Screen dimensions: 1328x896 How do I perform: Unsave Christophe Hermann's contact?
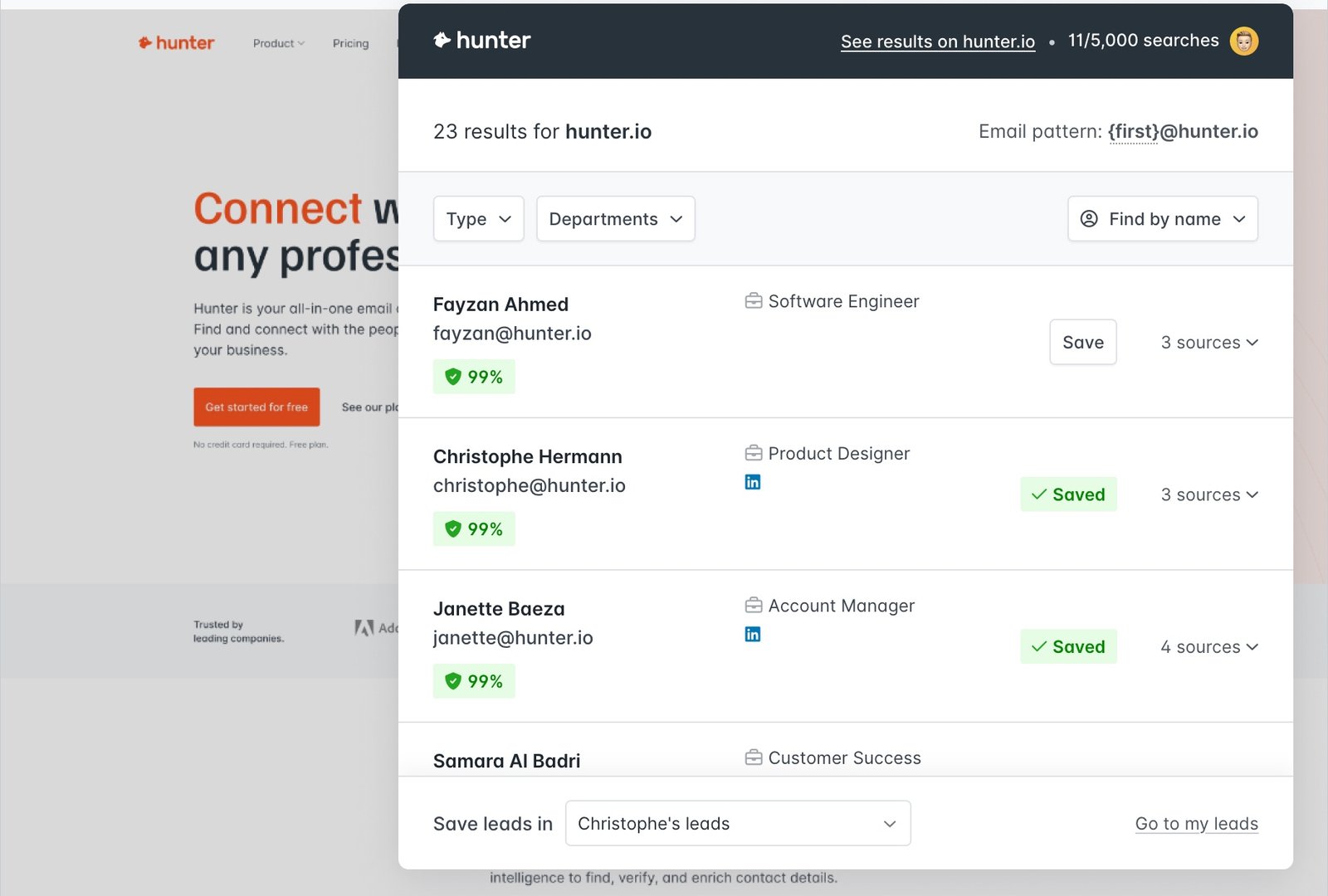coord(1068,494)
